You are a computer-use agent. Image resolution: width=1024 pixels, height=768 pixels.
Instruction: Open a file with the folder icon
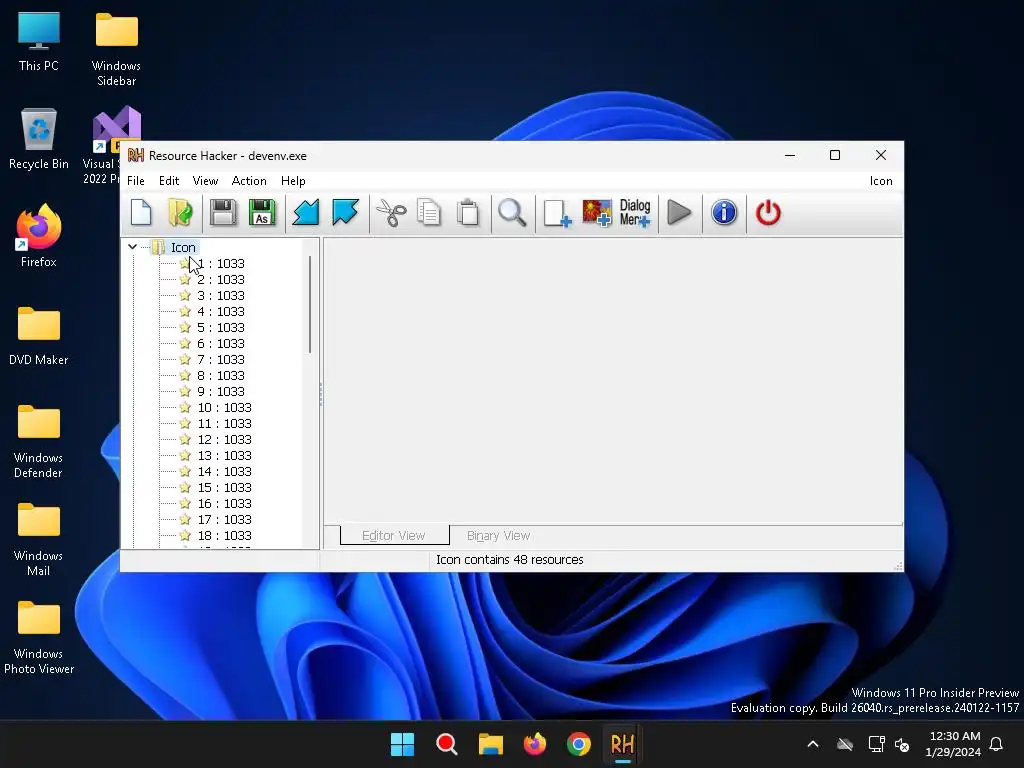180,213
